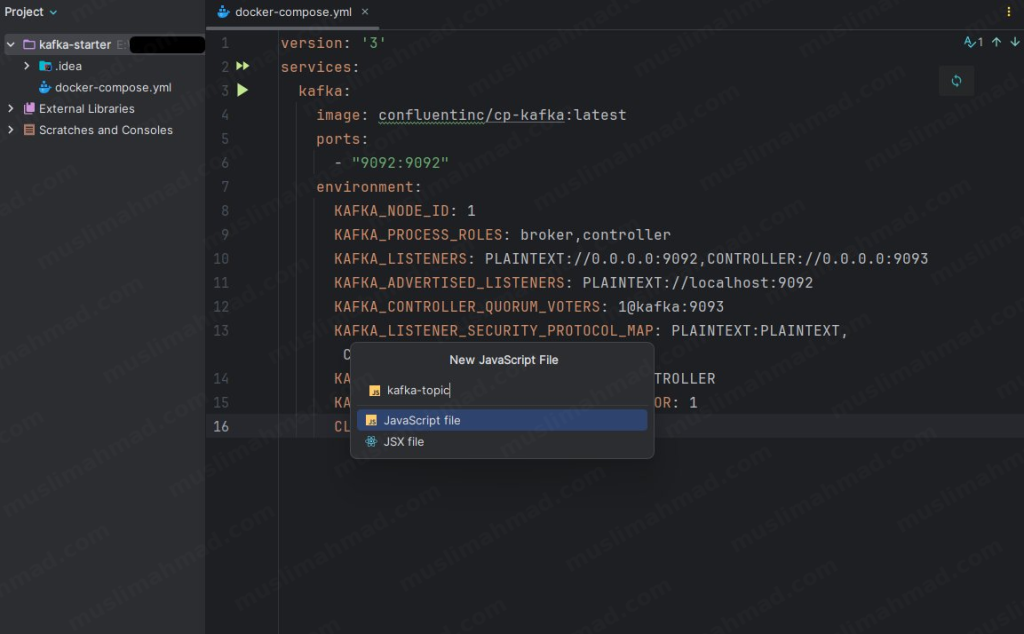Collapse the kafka-starter project root

tap(9, 44)
